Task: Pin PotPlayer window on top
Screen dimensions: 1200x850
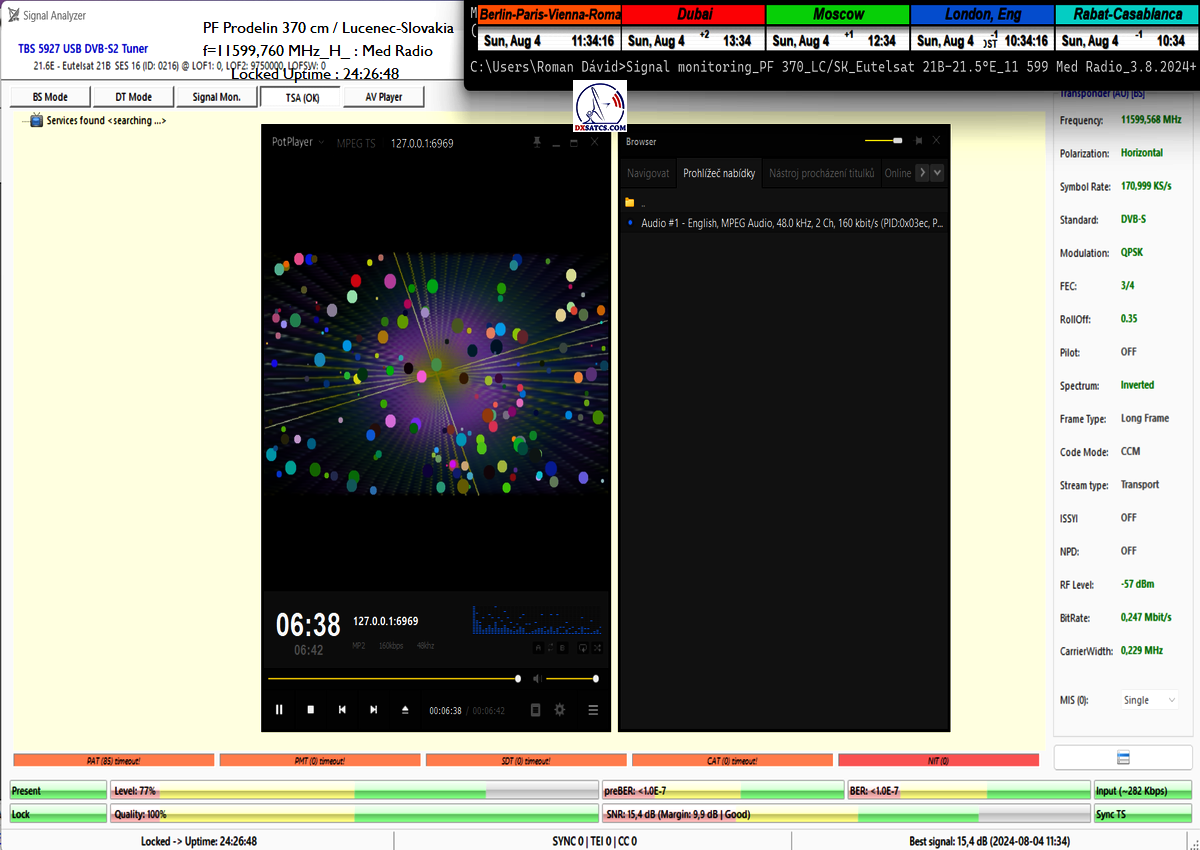Action: coord(537,143)
